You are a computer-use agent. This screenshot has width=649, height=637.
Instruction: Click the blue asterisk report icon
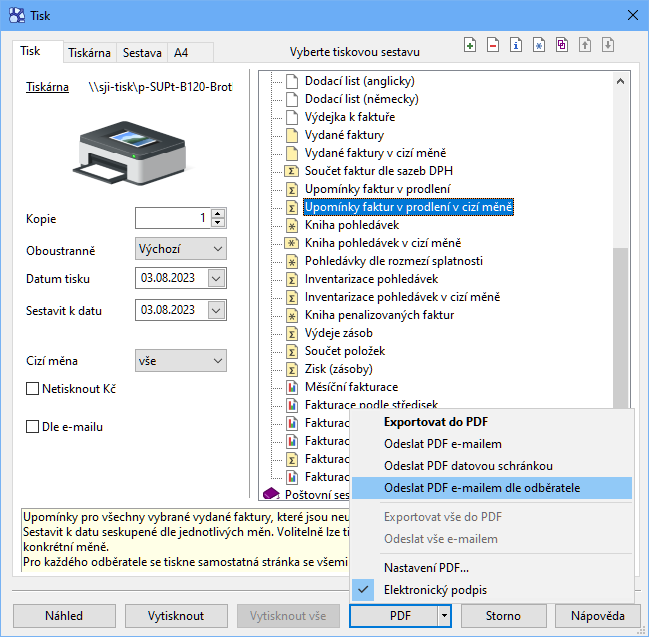point(539,45)
